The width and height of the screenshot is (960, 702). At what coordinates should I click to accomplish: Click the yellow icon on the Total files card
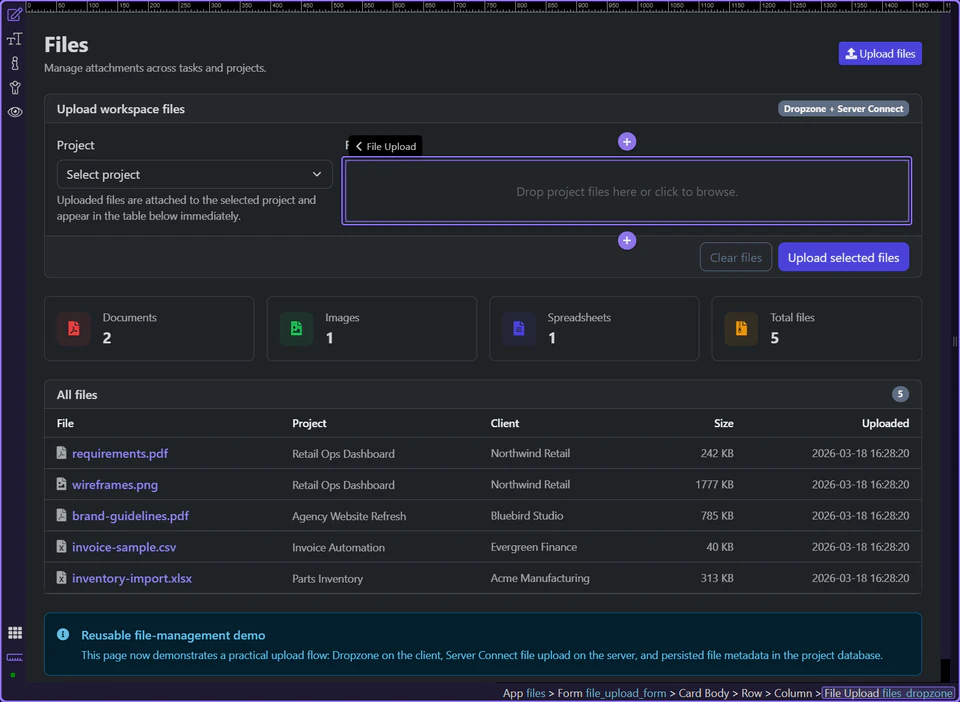click(740, 328)
